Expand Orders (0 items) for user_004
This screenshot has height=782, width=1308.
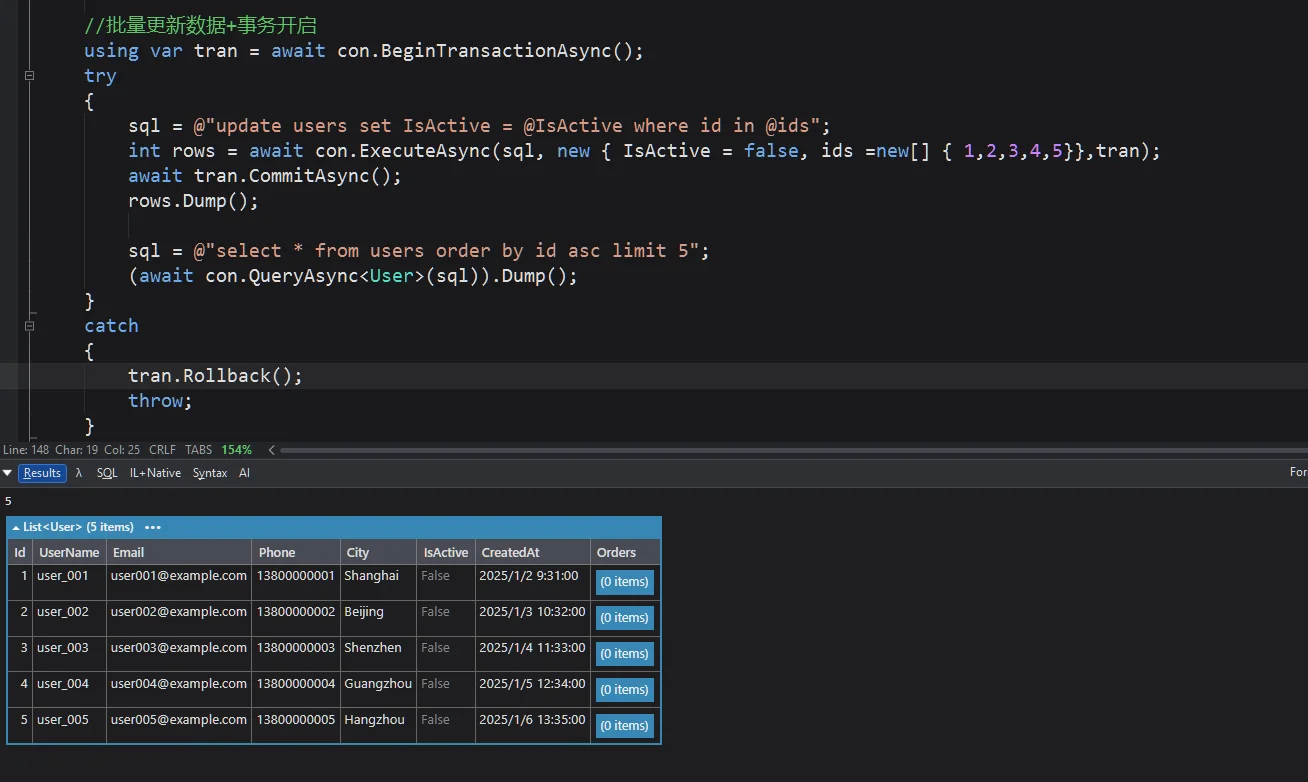625,690
